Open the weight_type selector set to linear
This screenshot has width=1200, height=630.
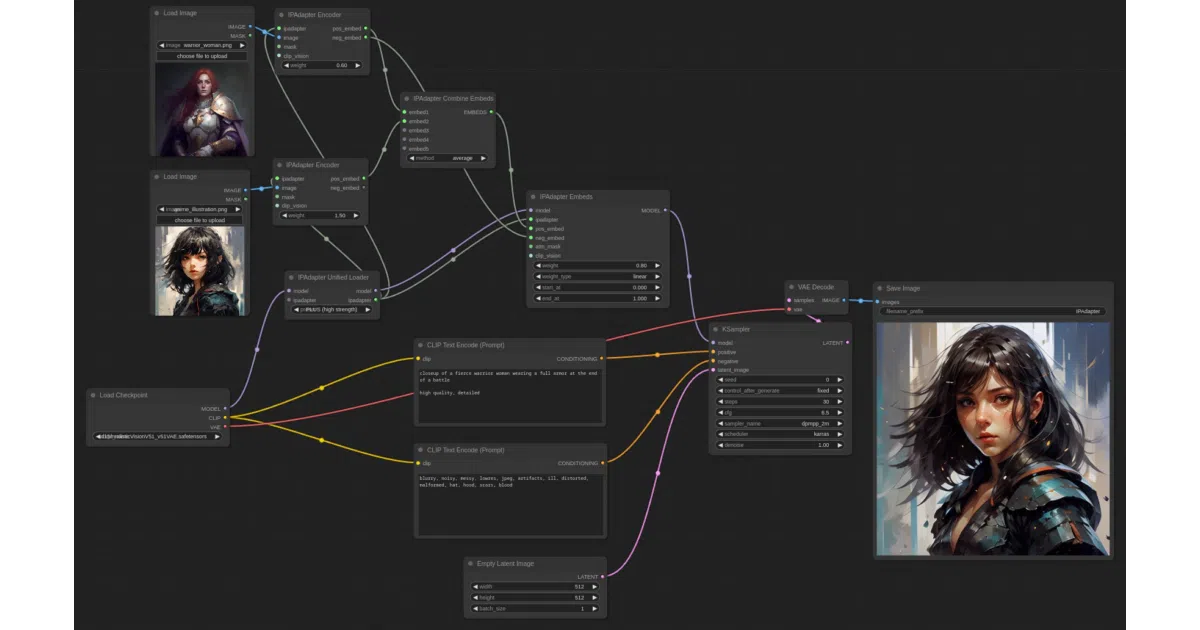599,276
